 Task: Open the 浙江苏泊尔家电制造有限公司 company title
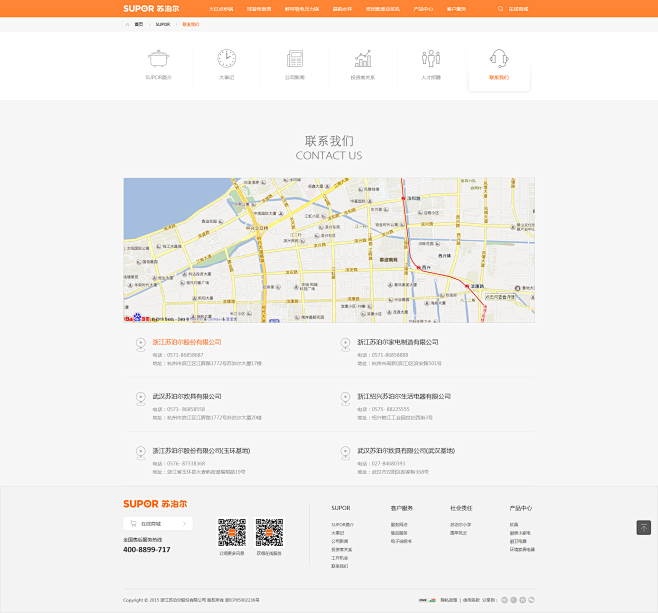tap(398, 342)
